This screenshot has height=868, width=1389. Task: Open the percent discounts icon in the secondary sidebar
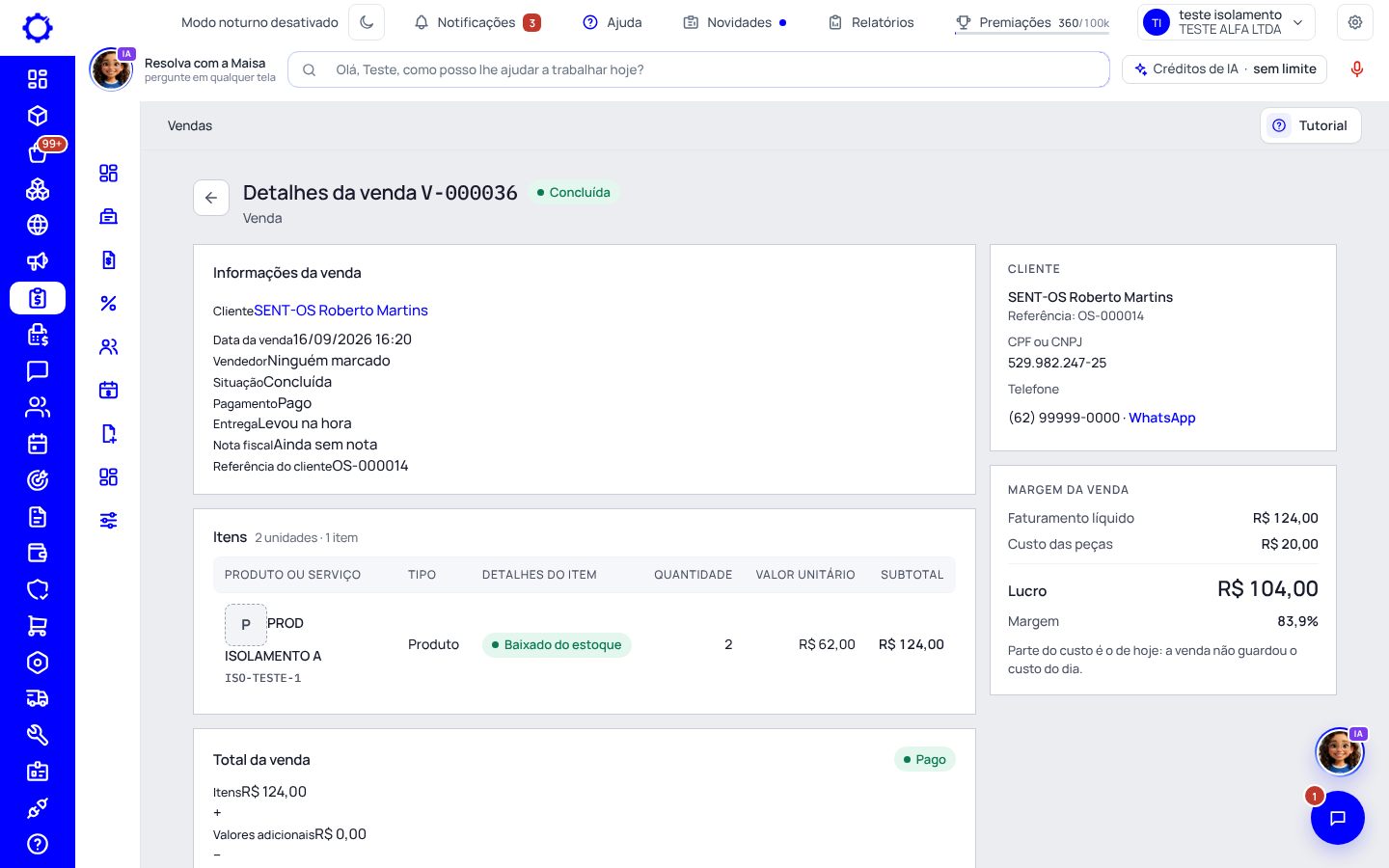(x=108, y=304)
